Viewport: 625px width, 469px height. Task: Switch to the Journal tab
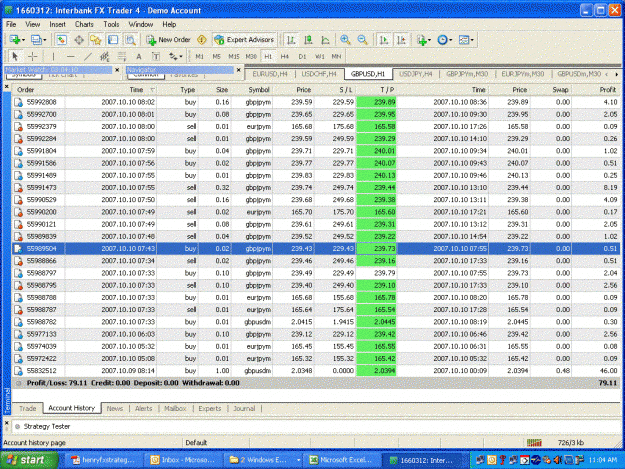[244, 408]
